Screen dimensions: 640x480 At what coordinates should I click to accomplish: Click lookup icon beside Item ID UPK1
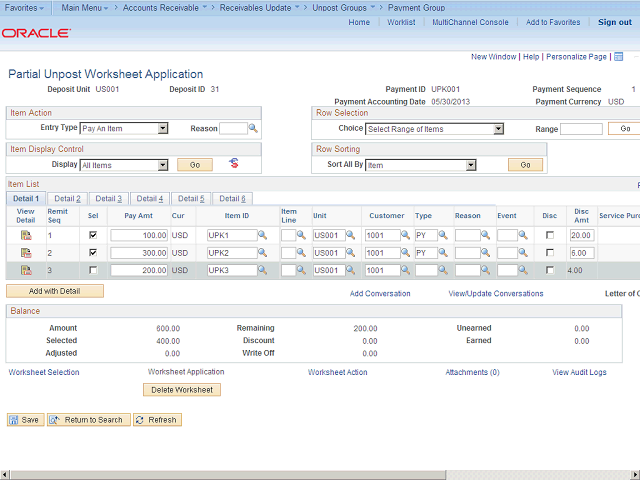point(262,235)
